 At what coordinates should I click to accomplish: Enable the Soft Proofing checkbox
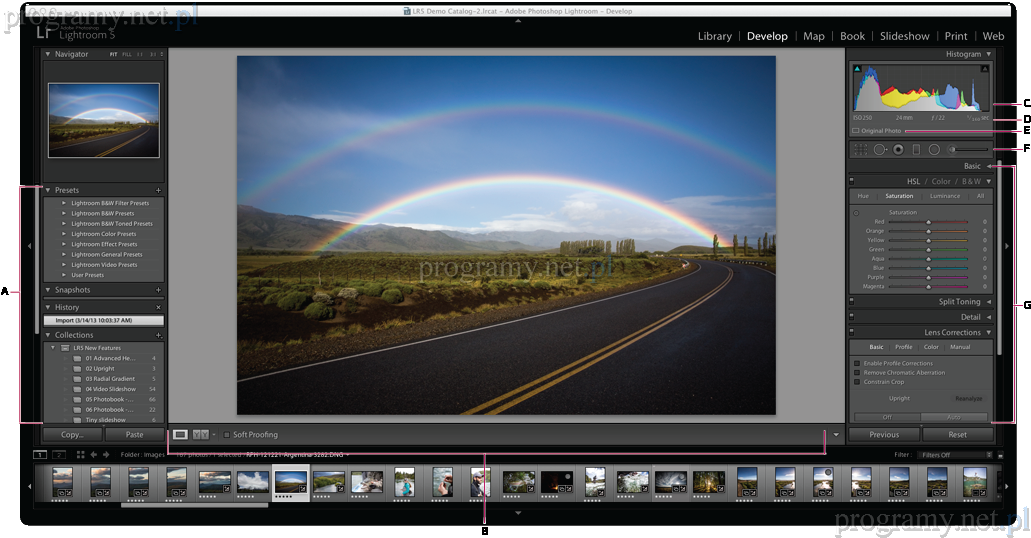click(x=227, y=435)
